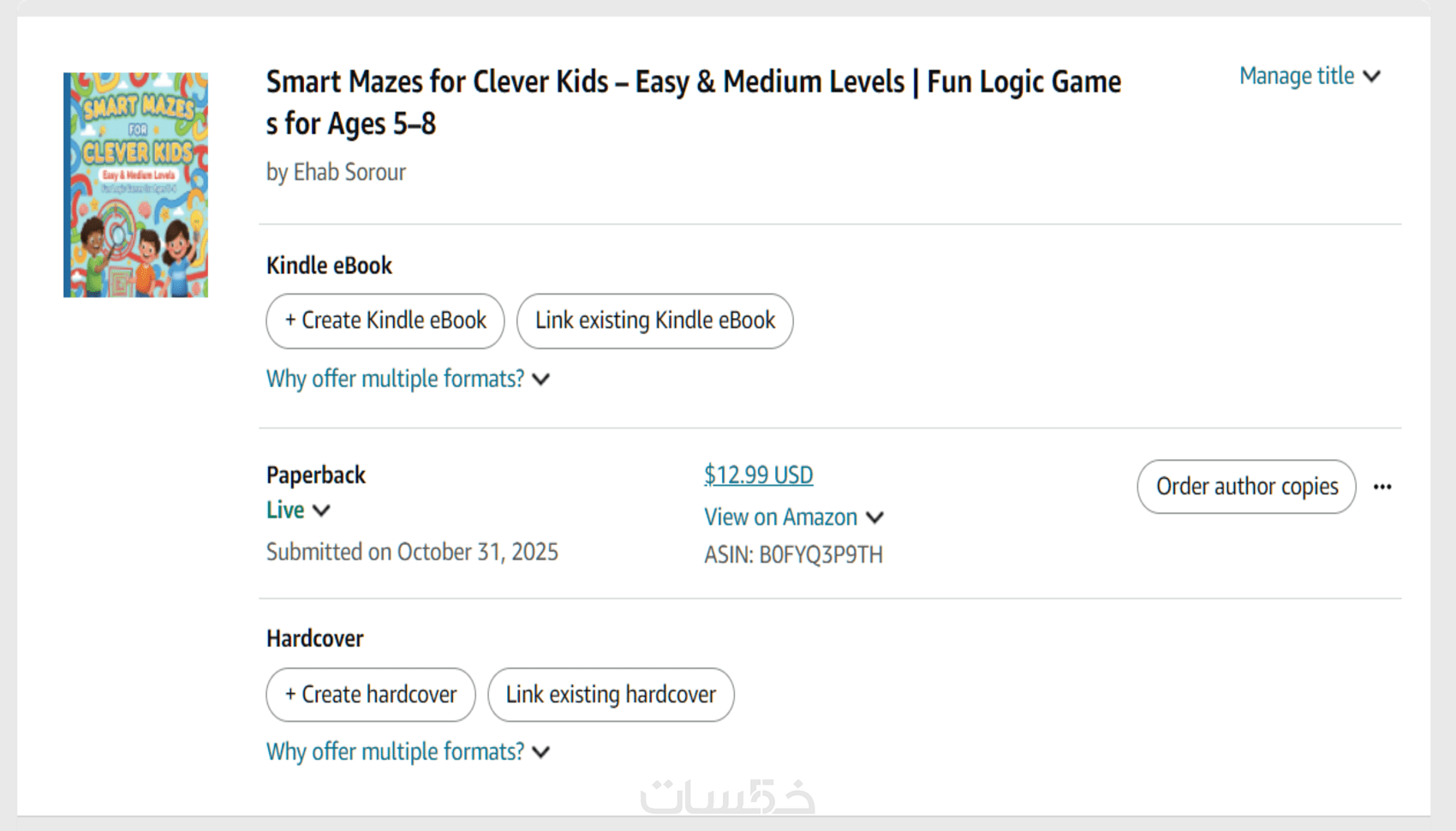The height and width of the screenshot is (831, 1456).
Task: Click the paperback ASIN B0FYQ3P9TH text
Action: pos(793,555)
